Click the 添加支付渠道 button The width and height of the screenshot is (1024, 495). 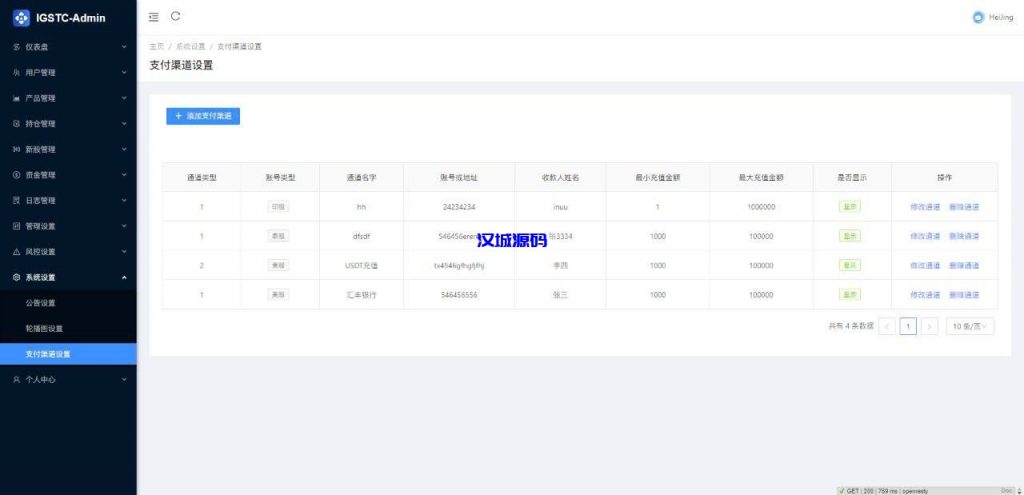203,116
